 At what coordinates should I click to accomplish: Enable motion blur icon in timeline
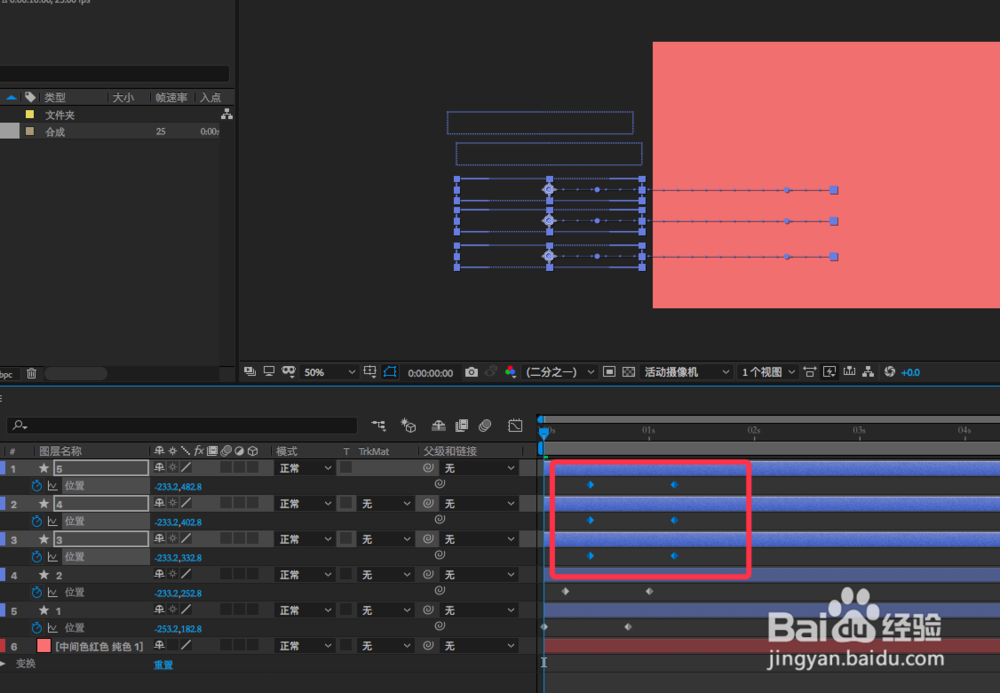pos(485,425)
